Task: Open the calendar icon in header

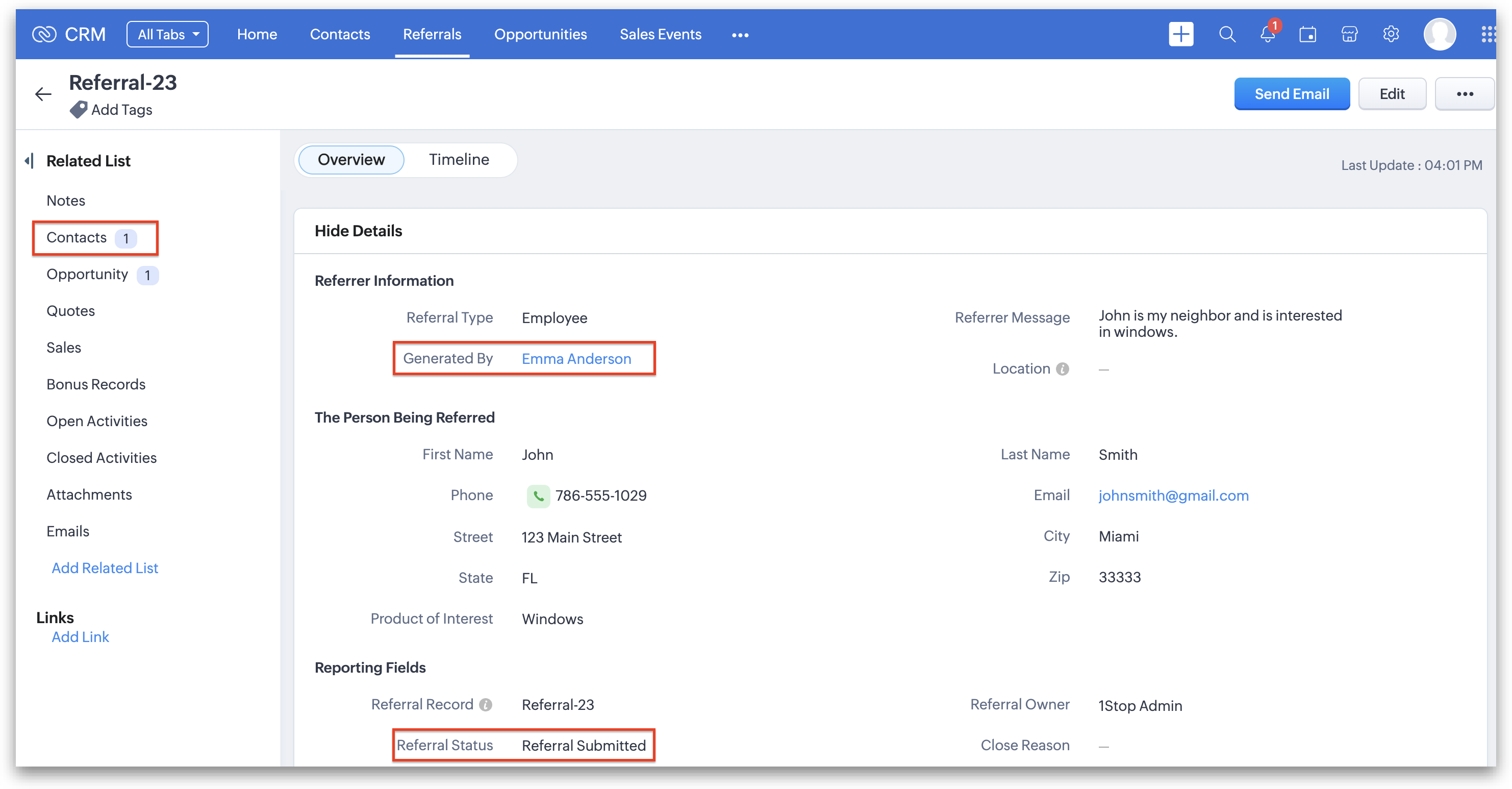Action: tap(1308, 35)
